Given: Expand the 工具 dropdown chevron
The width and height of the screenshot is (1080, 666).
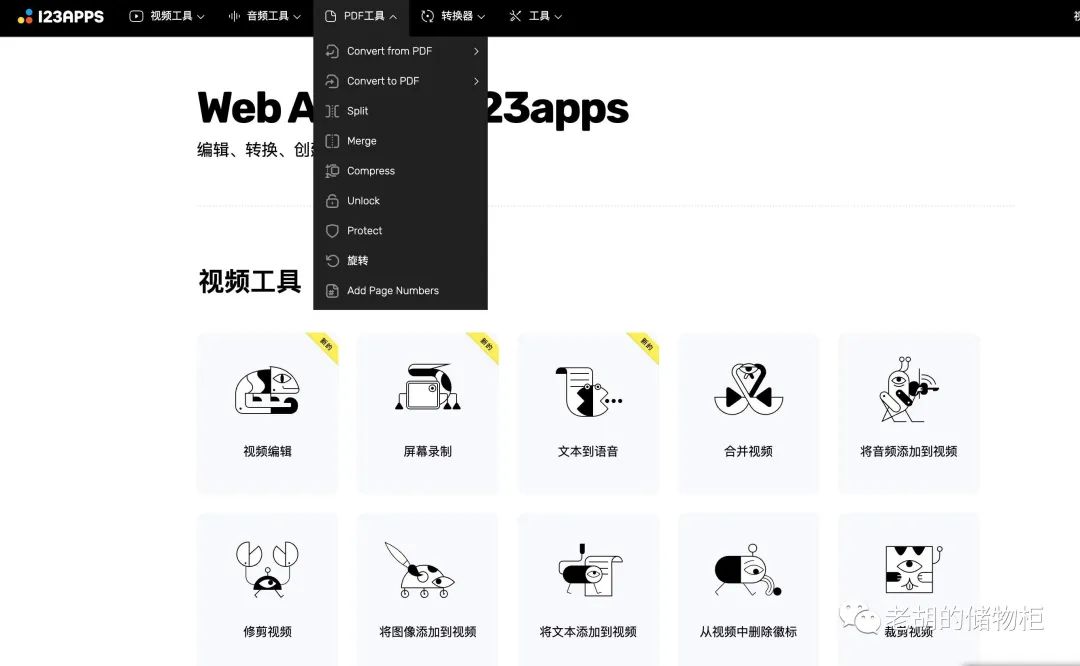Looking at the screenshot, I should [558, 17].
